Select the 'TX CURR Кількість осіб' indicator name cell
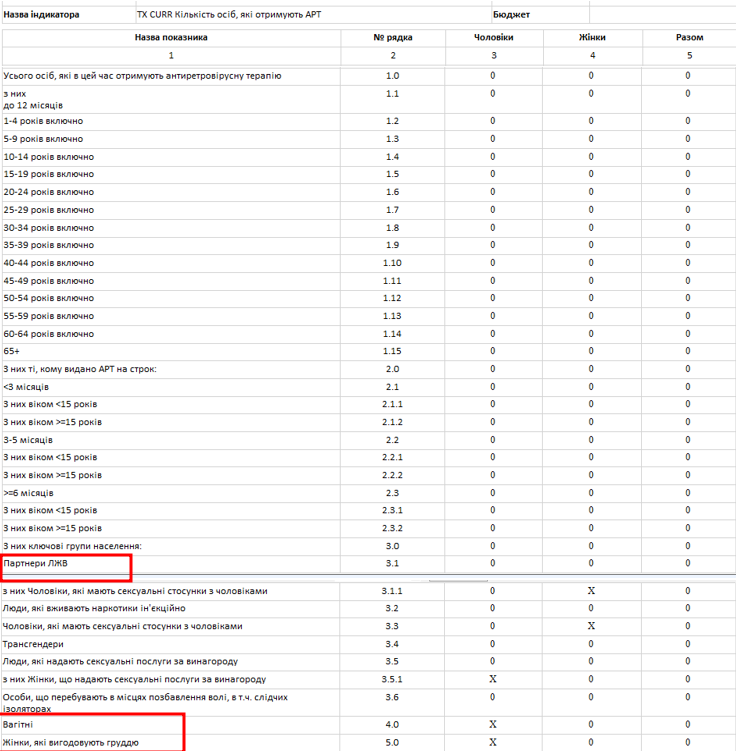This screenshot has width=736, height=751. pos(313,15)
